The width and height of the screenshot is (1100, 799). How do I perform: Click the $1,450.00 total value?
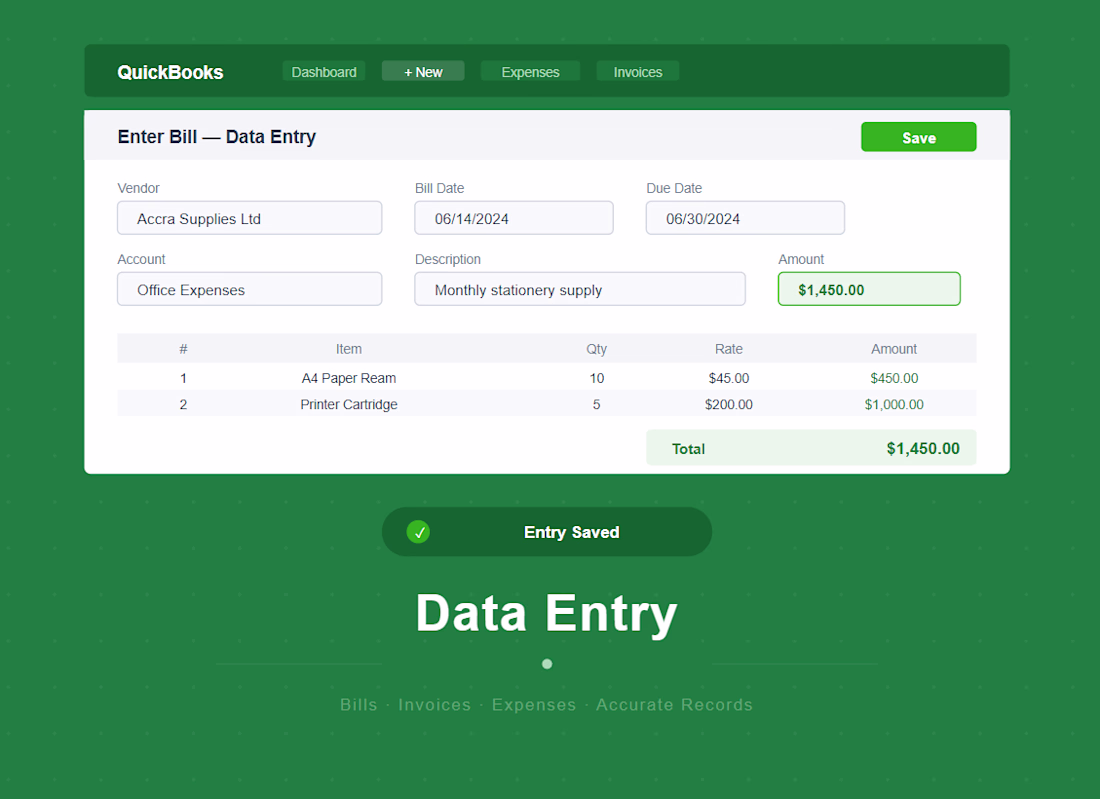click(x=923, y=448)
